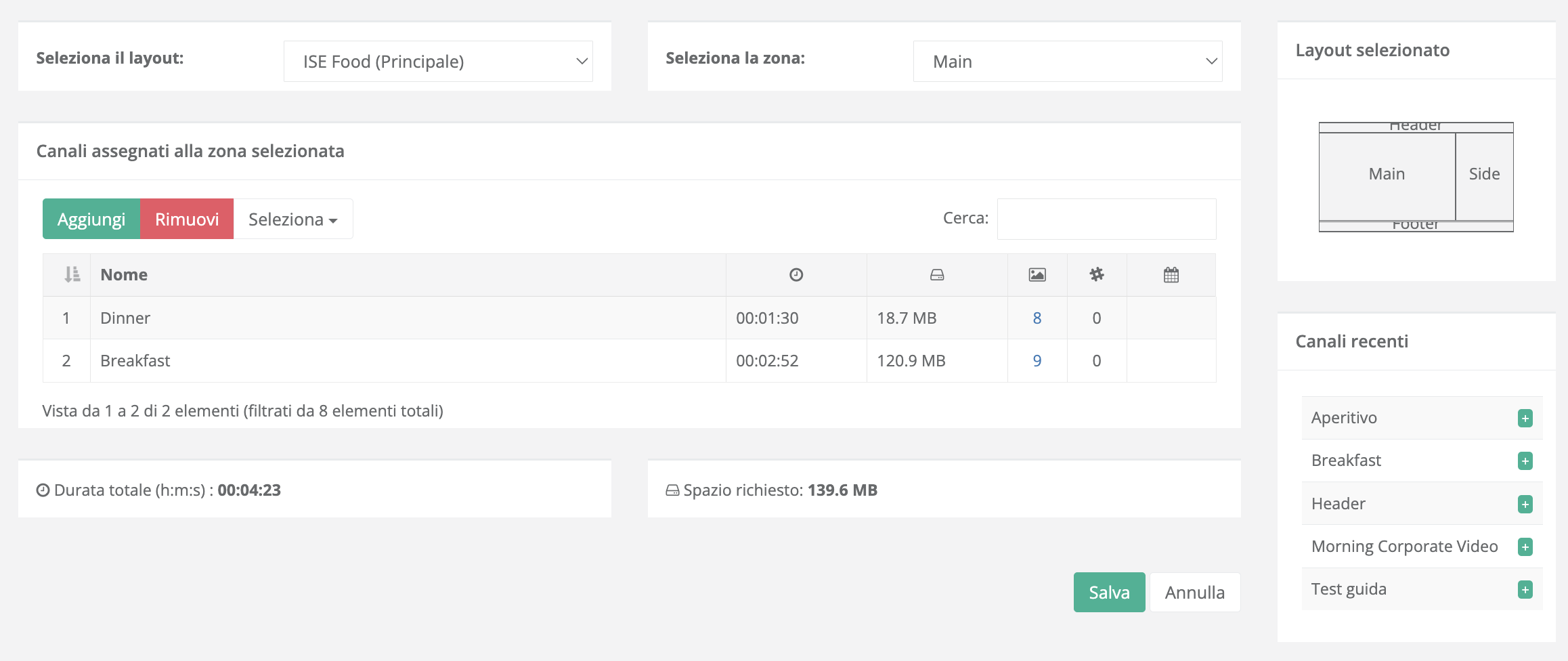
Task: Focus the Cerca search field
Action: [1106, 219]
